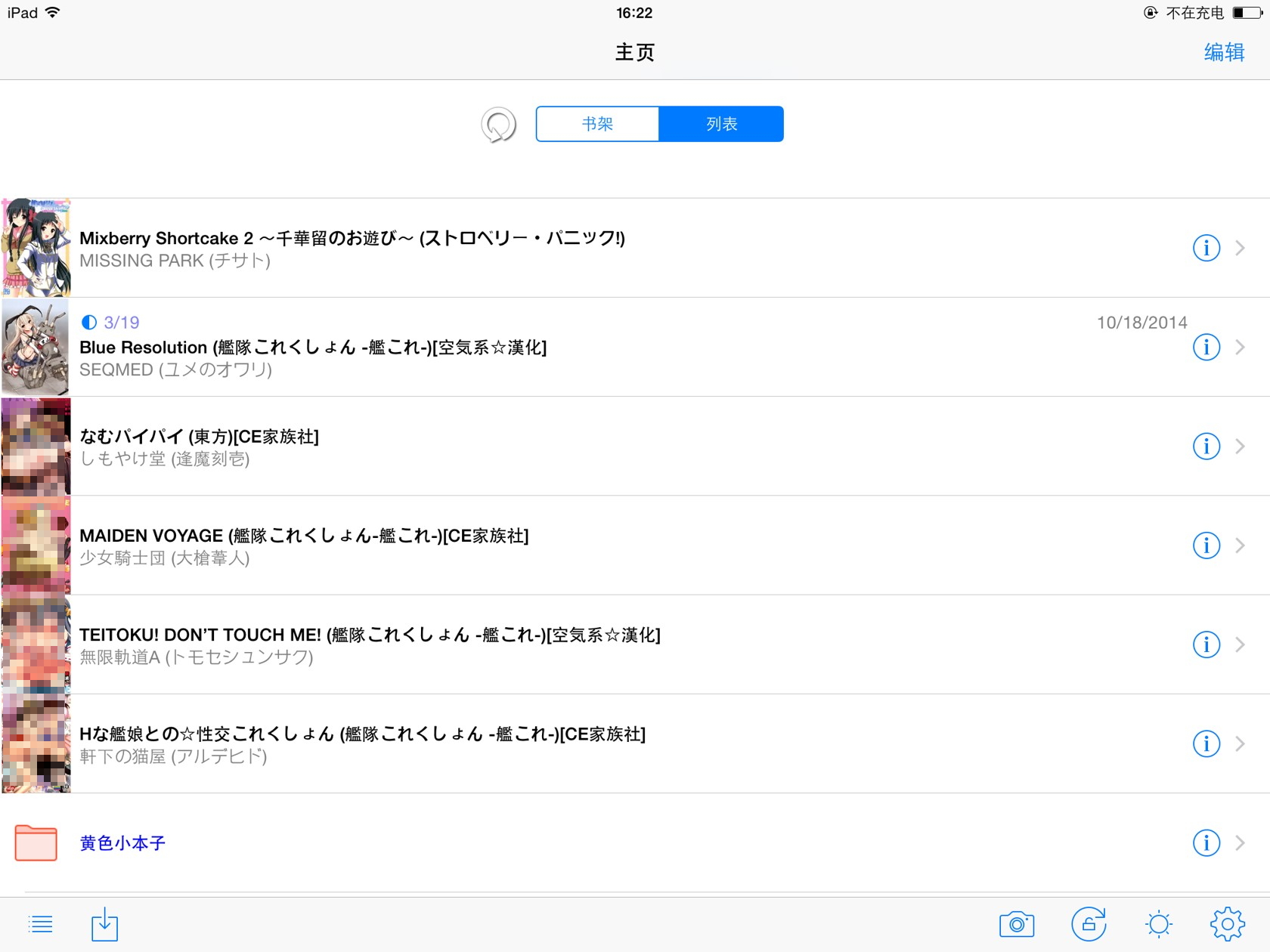Expand chevron for MAIDEN VOYAGE row

pos(1240,546)
